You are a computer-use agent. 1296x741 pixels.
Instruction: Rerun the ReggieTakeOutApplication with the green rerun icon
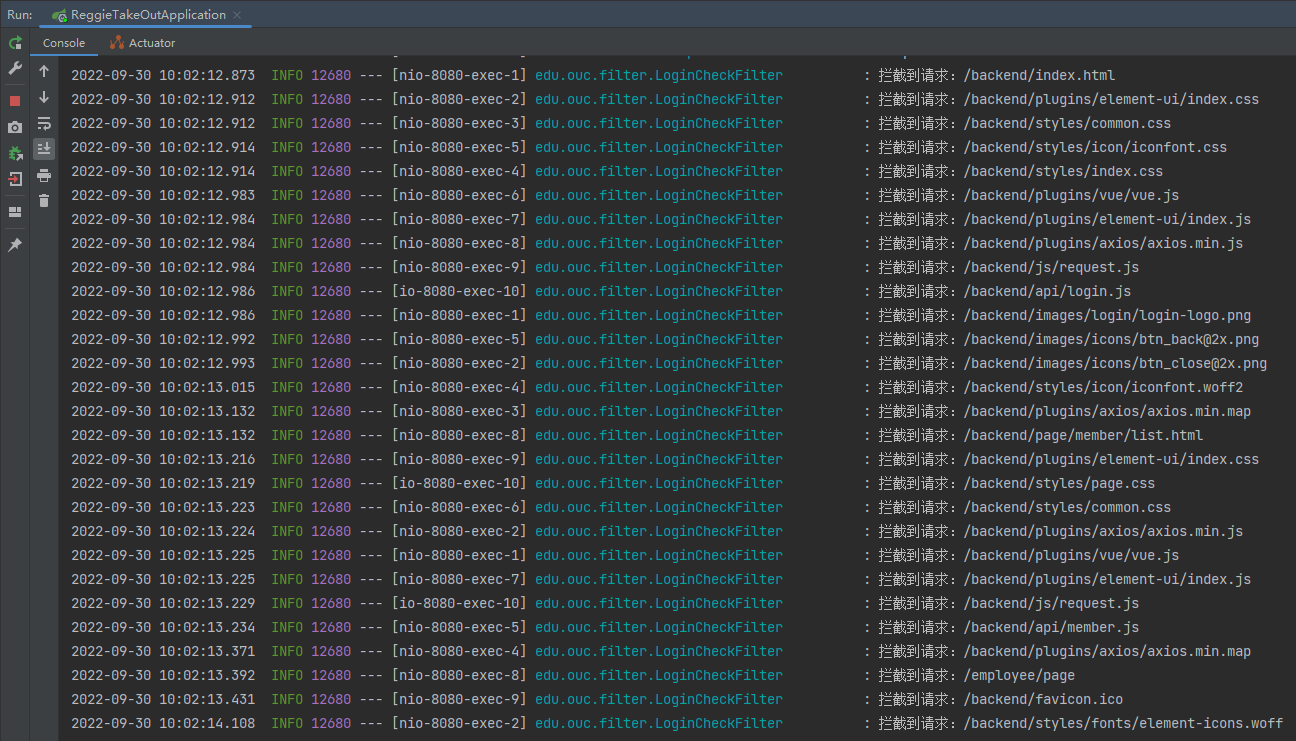pos(15,43)
